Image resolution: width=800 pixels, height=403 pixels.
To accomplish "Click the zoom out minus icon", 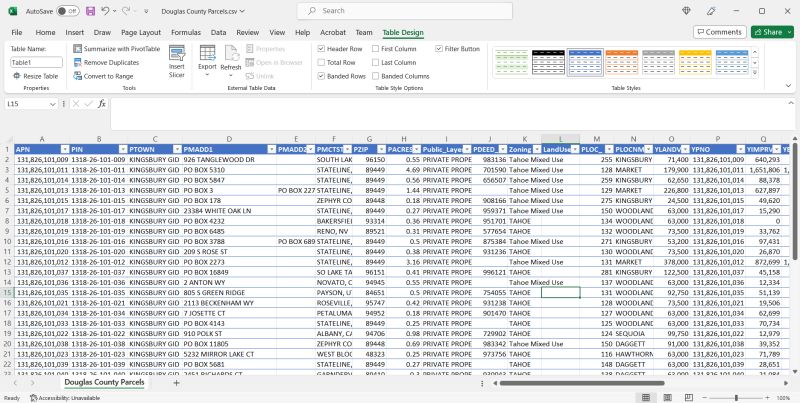I will [x=705, y=397].
